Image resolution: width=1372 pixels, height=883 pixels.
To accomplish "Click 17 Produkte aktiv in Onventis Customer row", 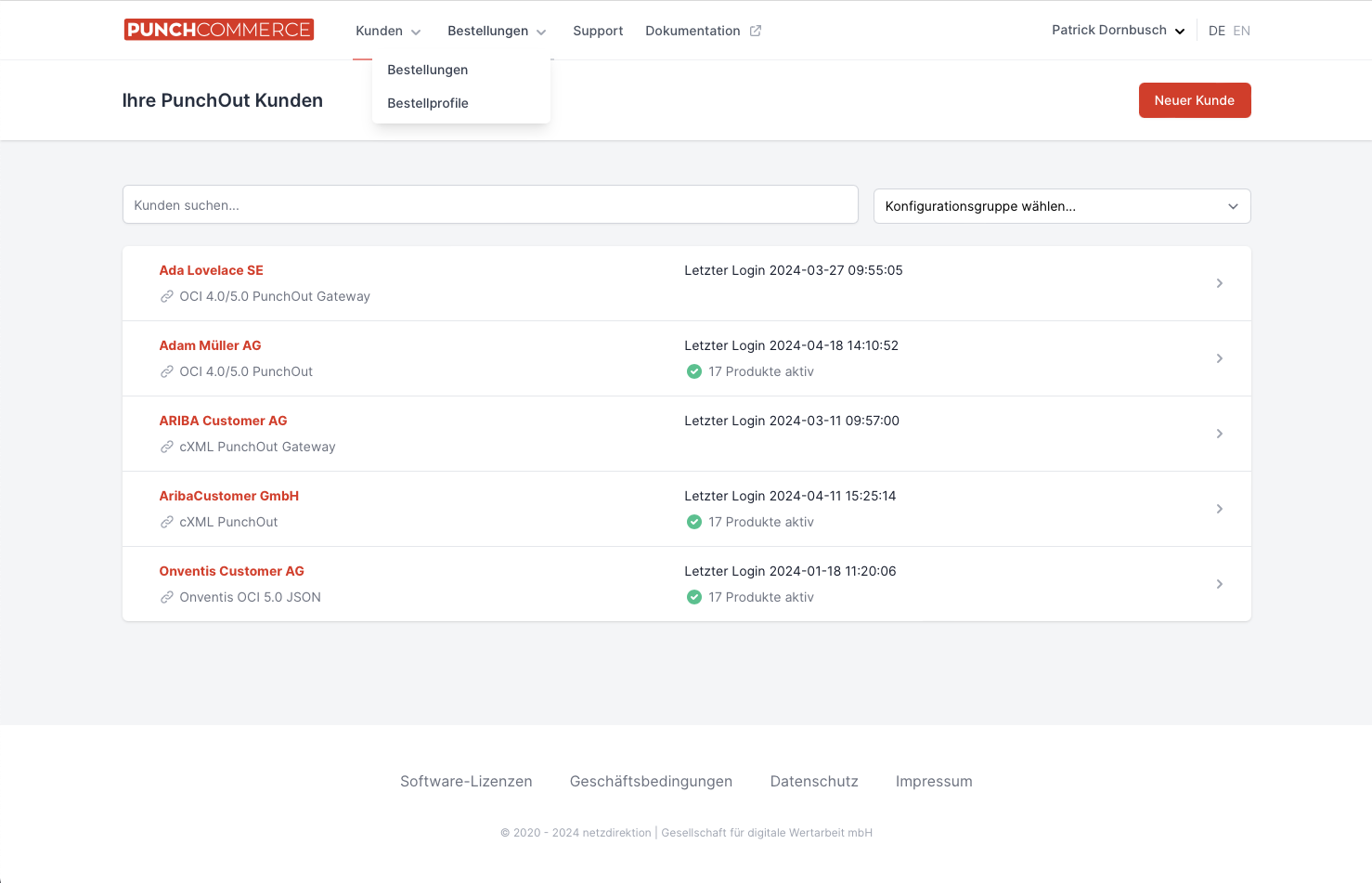I will (761, 597).
